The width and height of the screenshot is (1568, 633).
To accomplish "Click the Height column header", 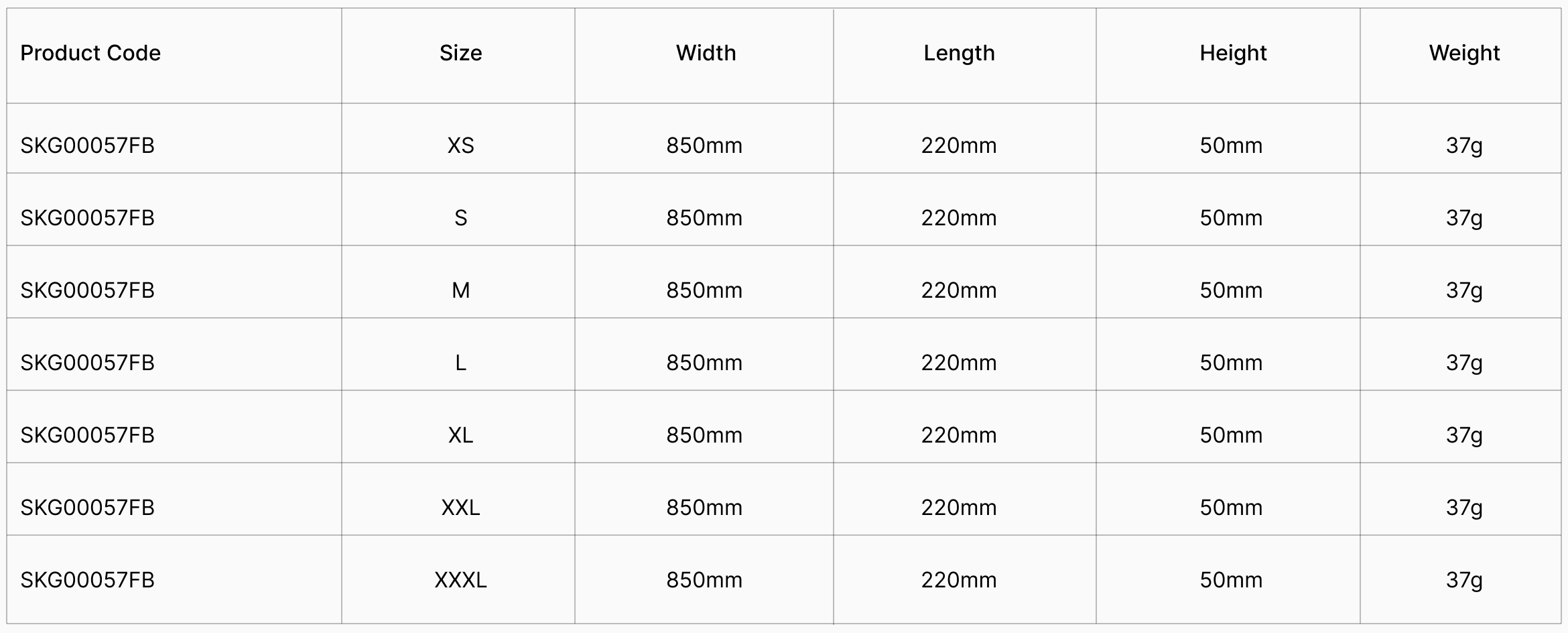I will 1233,53.
